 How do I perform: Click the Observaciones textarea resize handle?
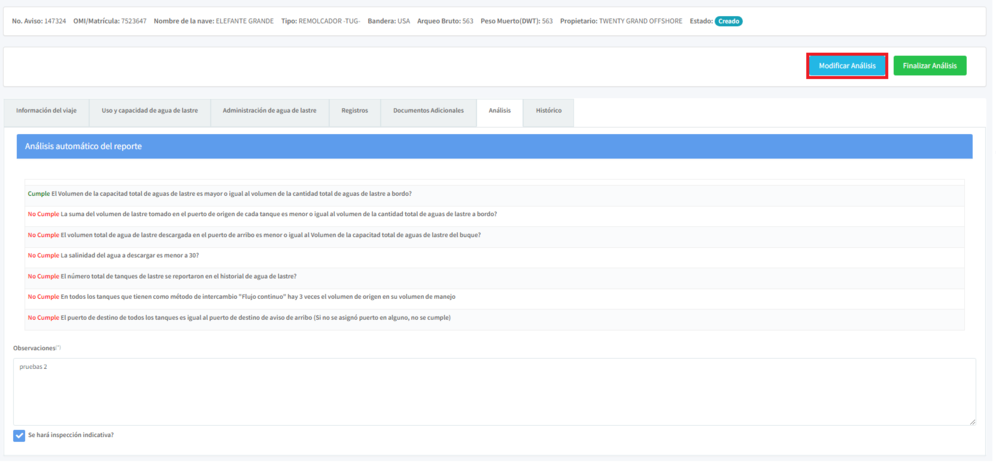tap(972, 422)
